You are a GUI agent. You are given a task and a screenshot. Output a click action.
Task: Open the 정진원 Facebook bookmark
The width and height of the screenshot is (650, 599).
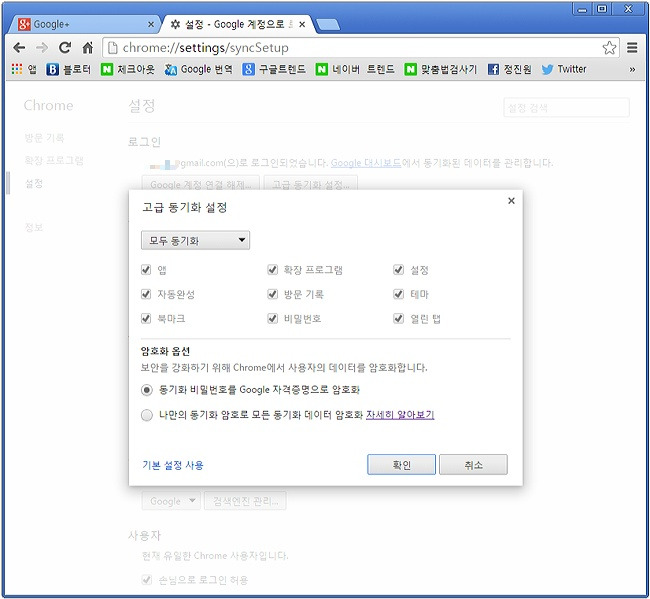pyautogui.click(x=509, y=69)
